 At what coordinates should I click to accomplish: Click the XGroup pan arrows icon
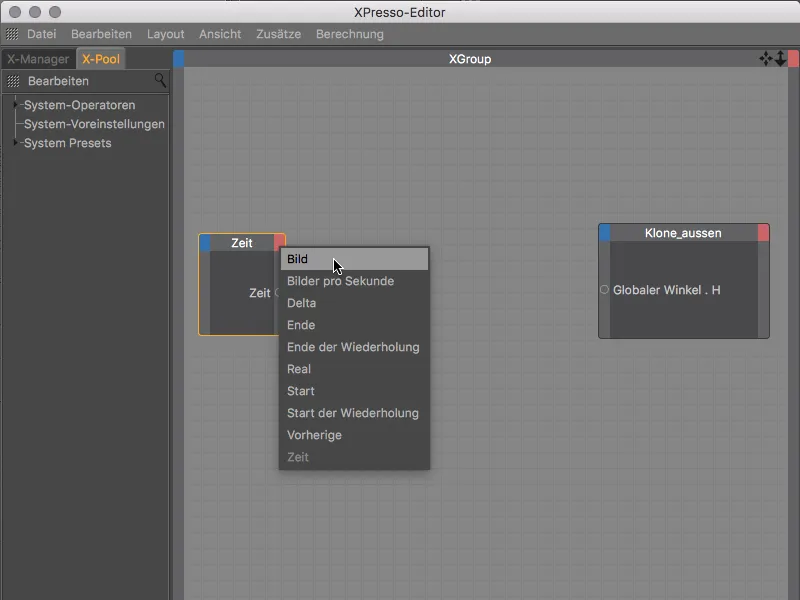766,59
